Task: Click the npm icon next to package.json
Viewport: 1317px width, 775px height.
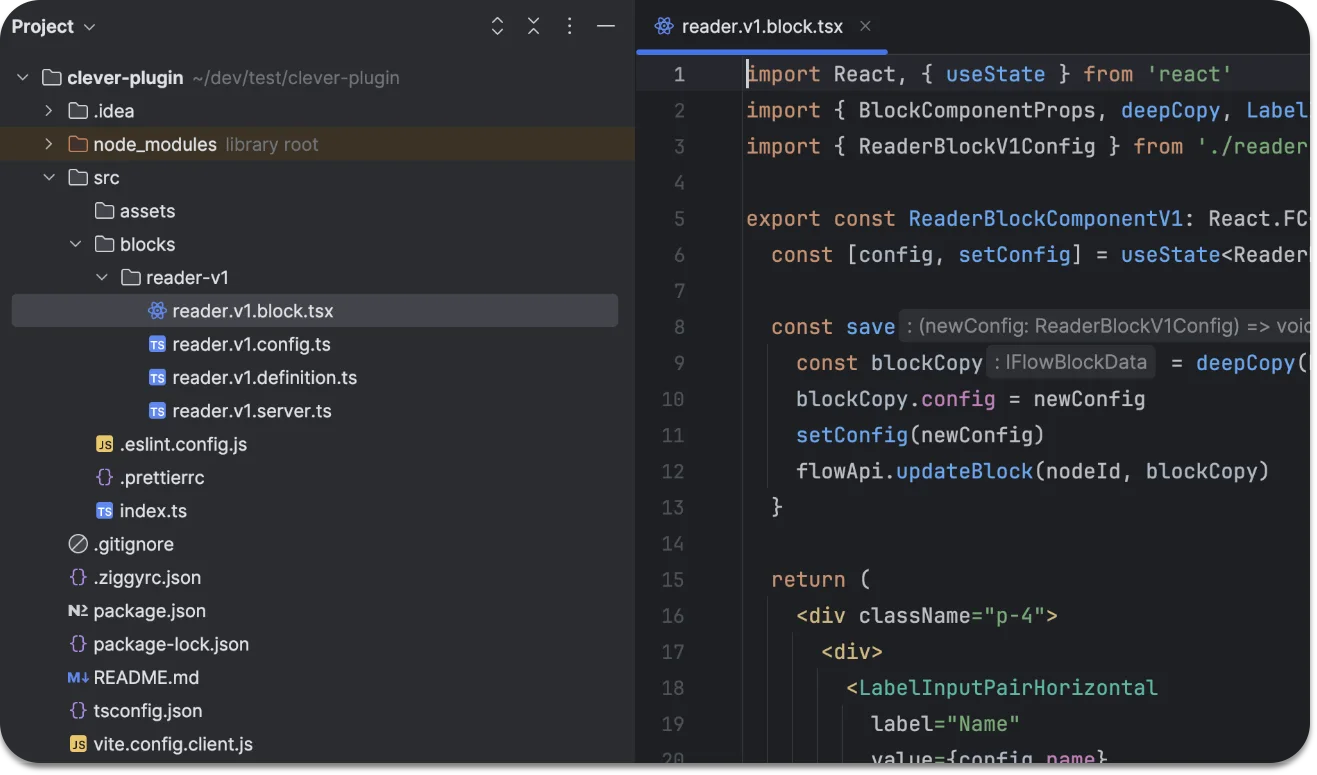Action: [x=78, y=611]
